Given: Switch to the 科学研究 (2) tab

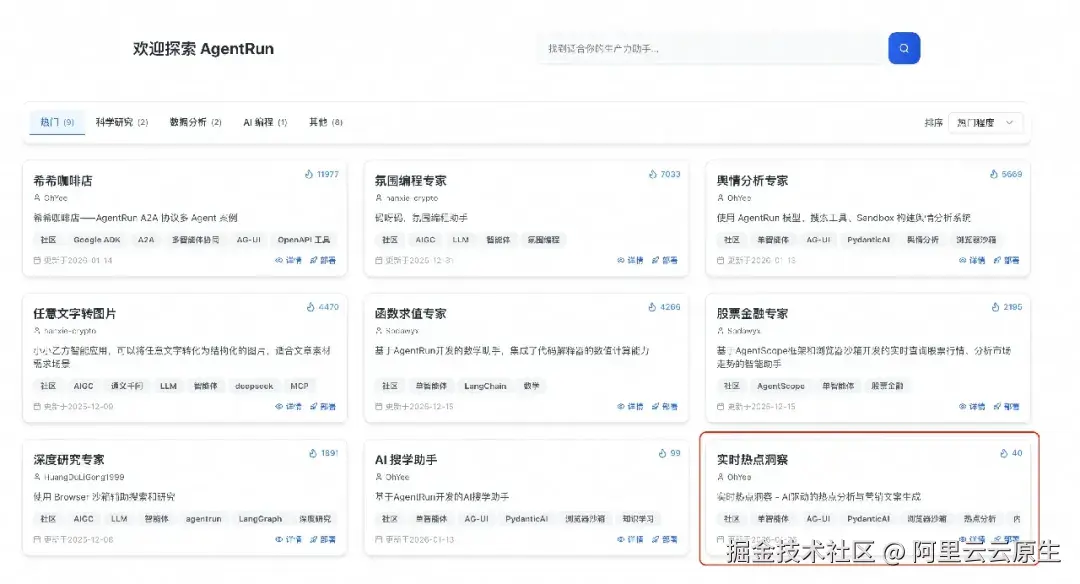Looking at the screenshot, I should (122, 122).
